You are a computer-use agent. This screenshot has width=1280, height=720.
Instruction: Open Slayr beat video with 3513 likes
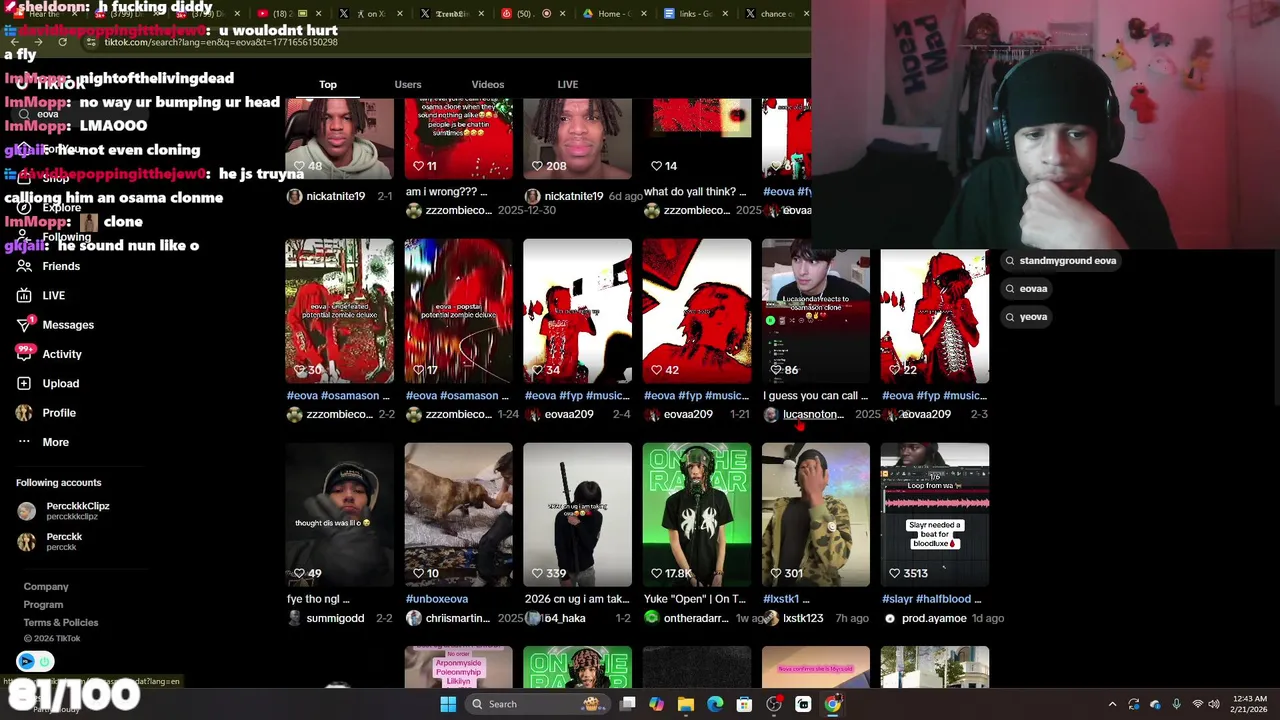coord(934,514)
